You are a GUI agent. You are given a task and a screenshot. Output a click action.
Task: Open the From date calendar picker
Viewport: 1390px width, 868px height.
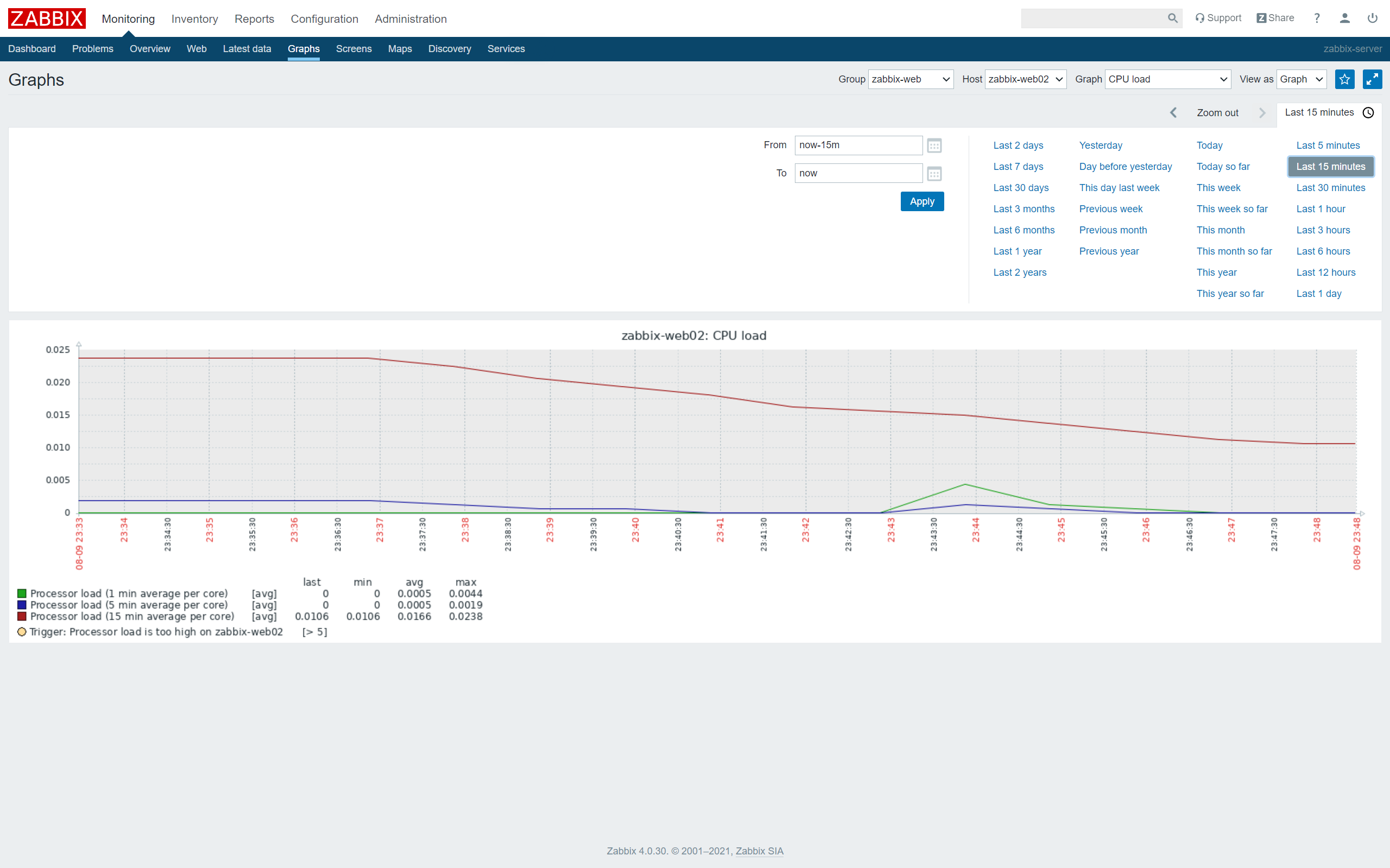(x=934, y=146)
